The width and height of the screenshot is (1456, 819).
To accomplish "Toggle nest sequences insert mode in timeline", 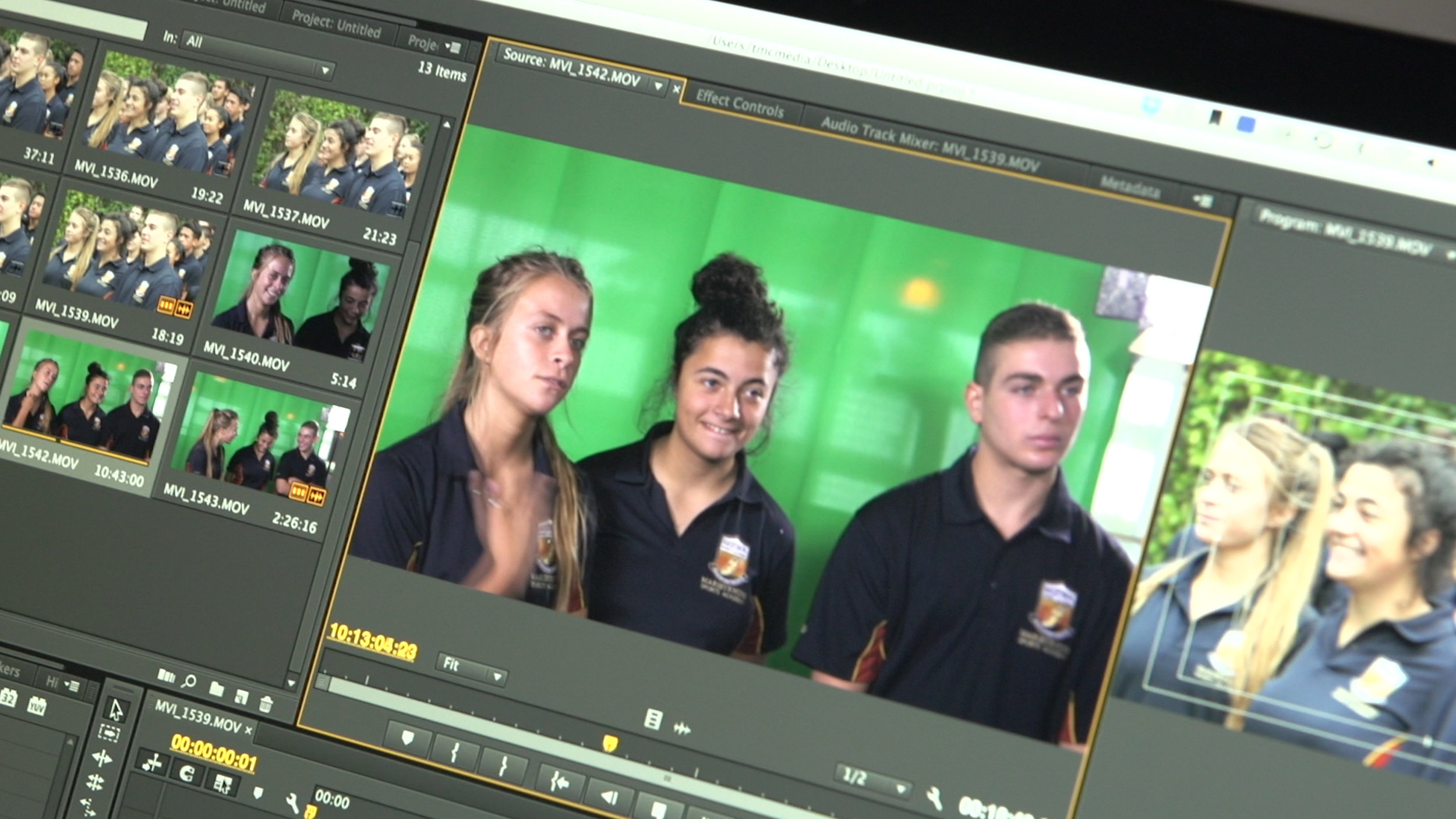I will pyautogui.click(x=153, y=762).
